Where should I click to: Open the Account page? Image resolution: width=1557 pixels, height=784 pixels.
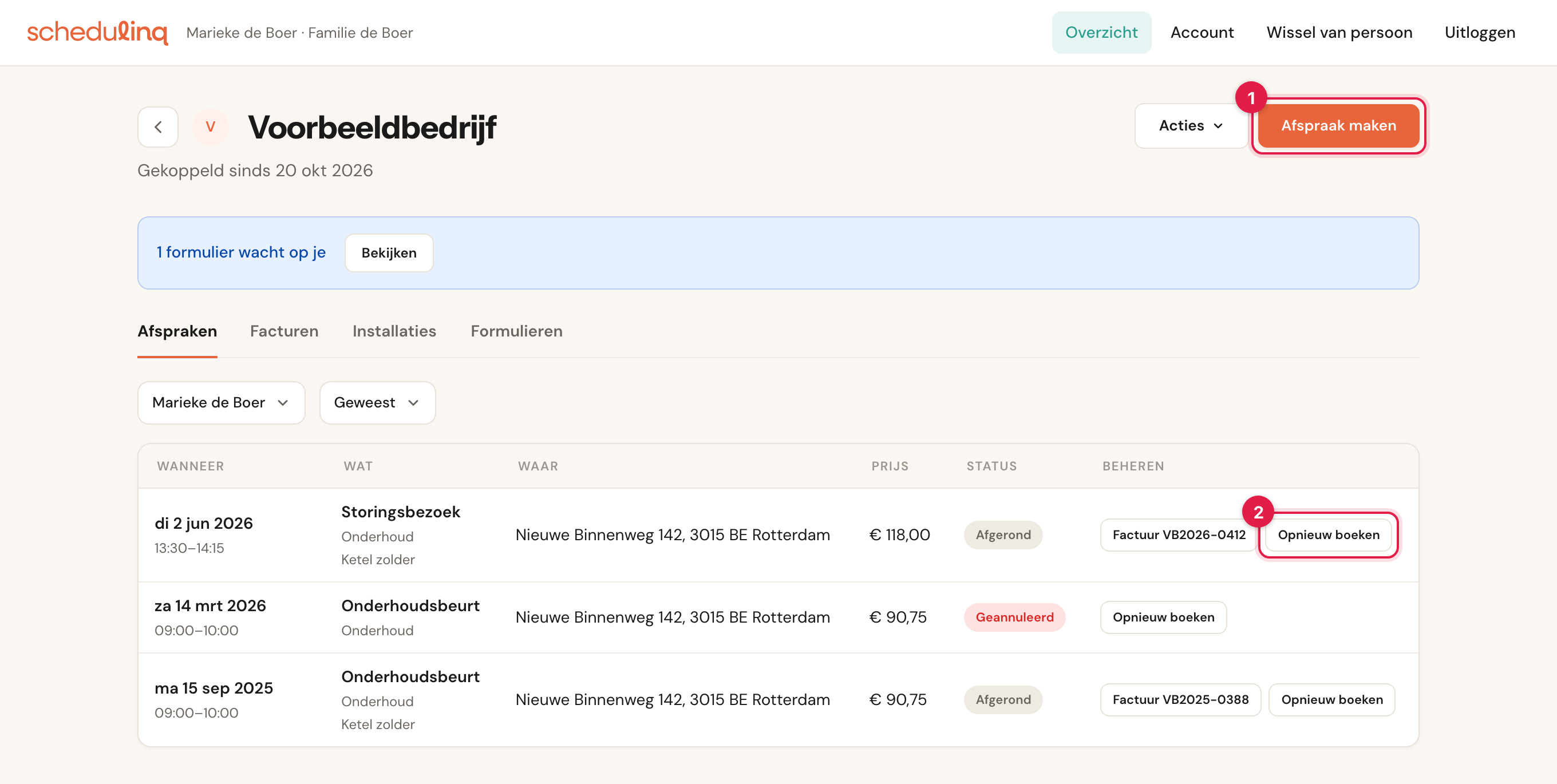point(1202,33)
